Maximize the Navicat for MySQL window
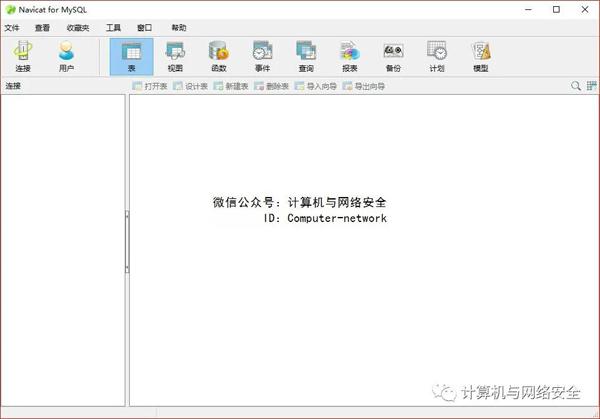 pos(556,10)
